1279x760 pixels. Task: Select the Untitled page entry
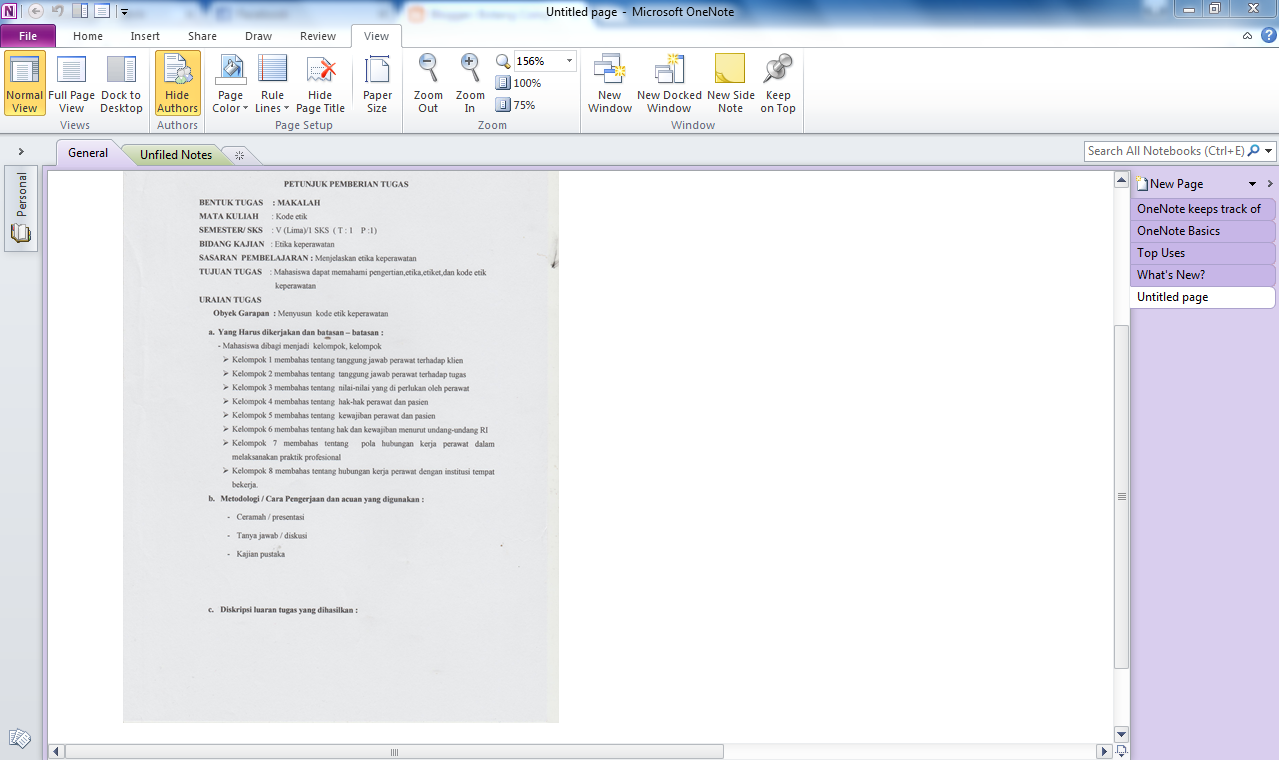pos(1203,297)
